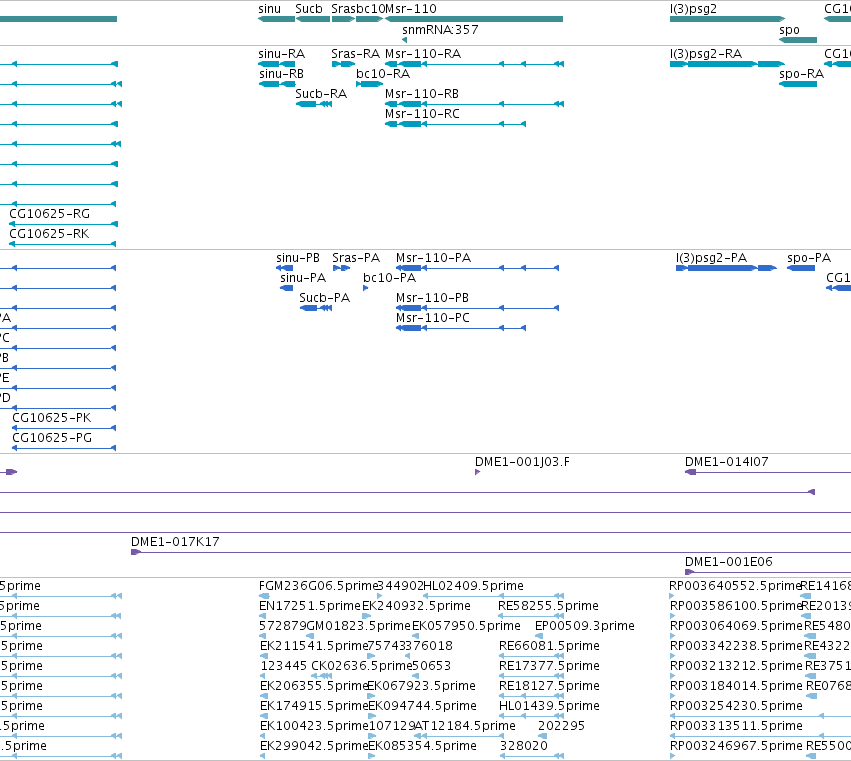Click the spo gene label

789,30
